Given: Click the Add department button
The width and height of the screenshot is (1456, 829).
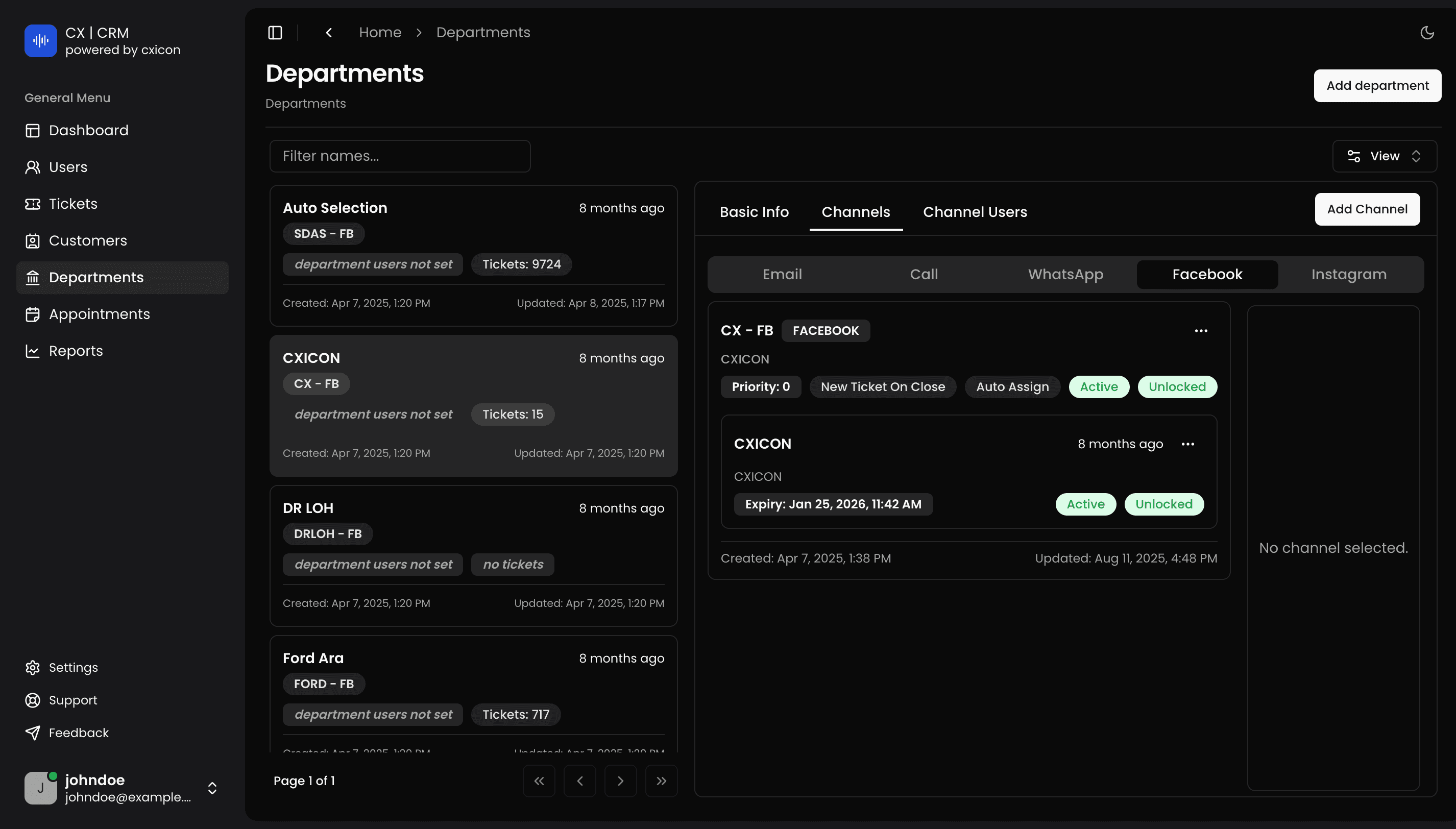Looking at the screenshot, I should point(1377,85).
